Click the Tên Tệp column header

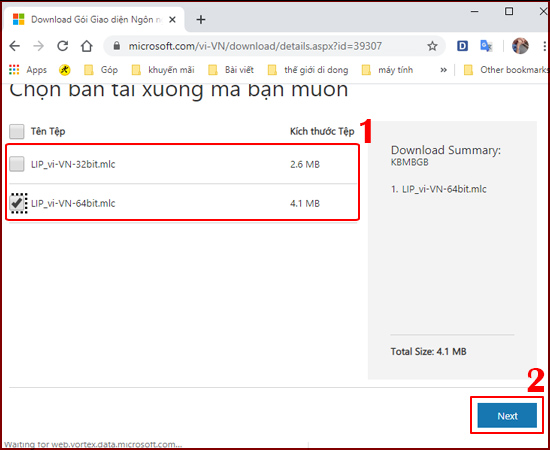click(x=48, y=132)
